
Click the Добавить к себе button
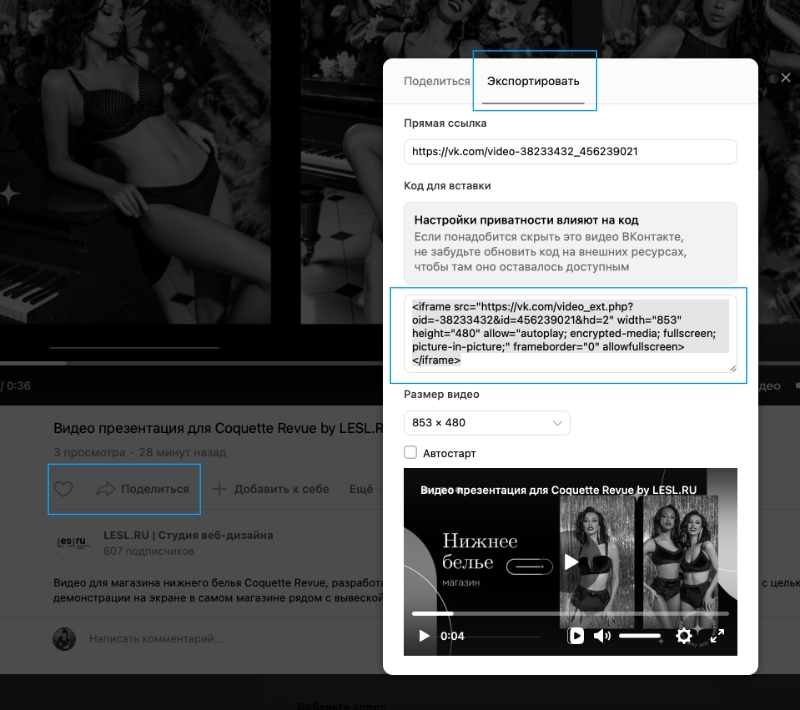[x=270, y=489]
